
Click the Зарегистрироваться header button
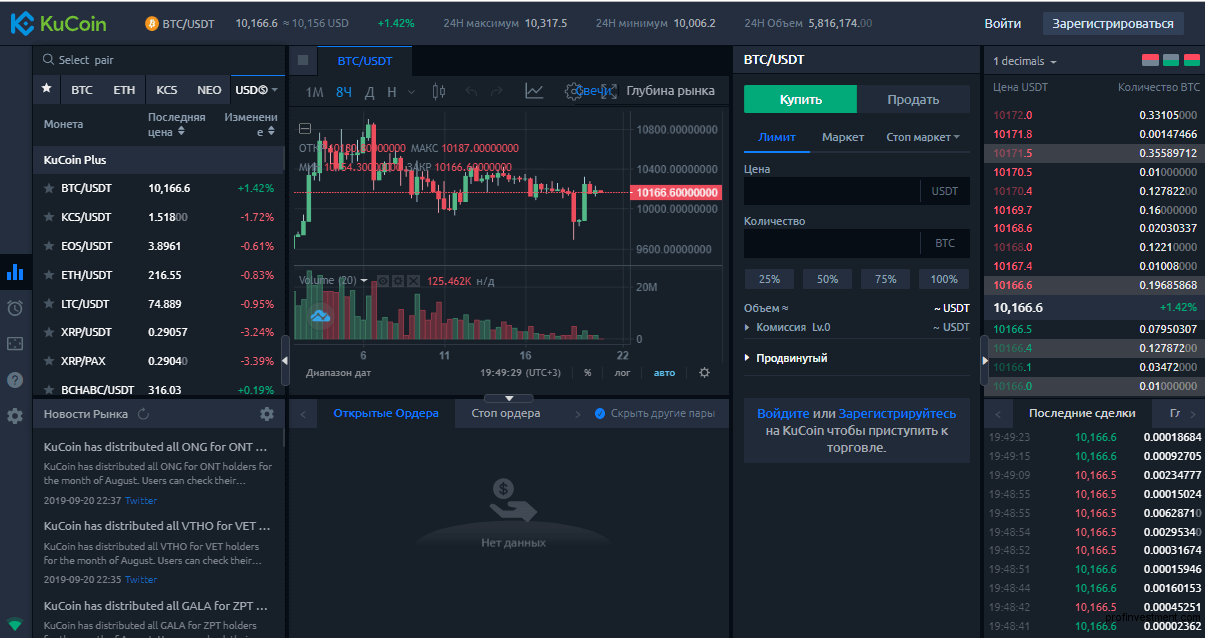1113,23
